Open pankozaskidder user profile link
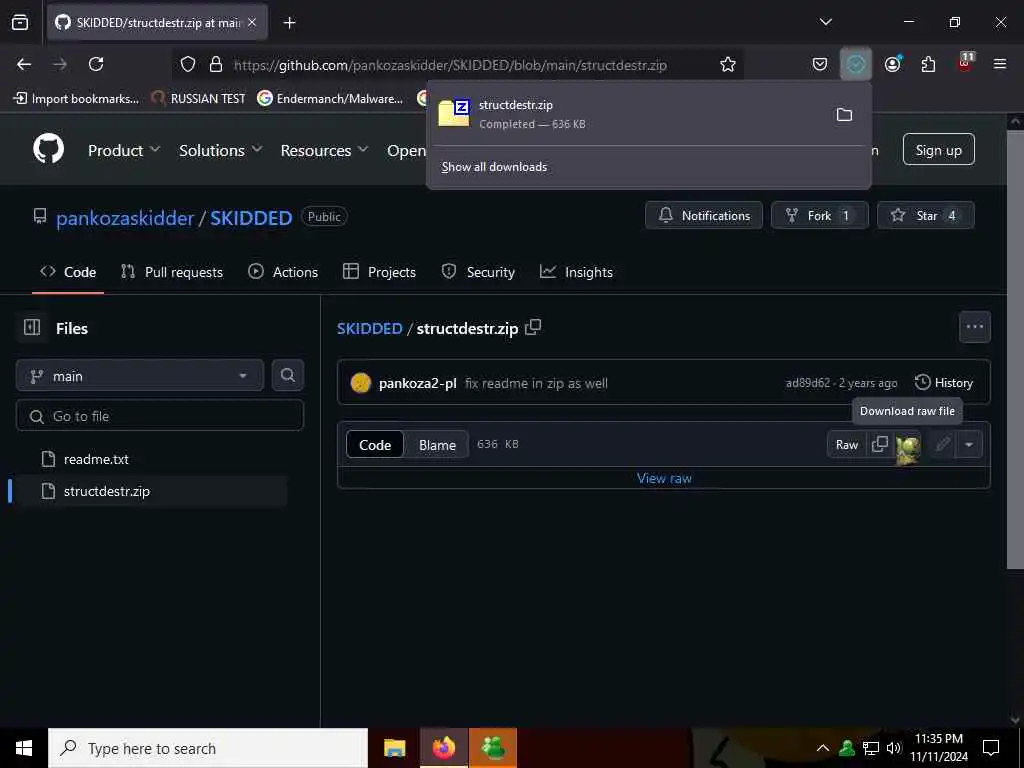1024x768 pixels. (125, 217)
